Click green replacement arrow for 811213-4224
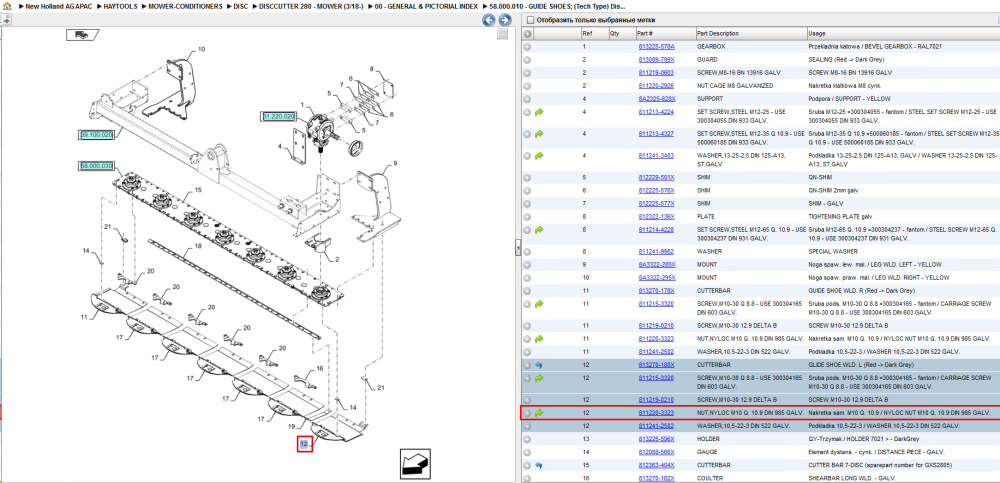 pos(539,112)
